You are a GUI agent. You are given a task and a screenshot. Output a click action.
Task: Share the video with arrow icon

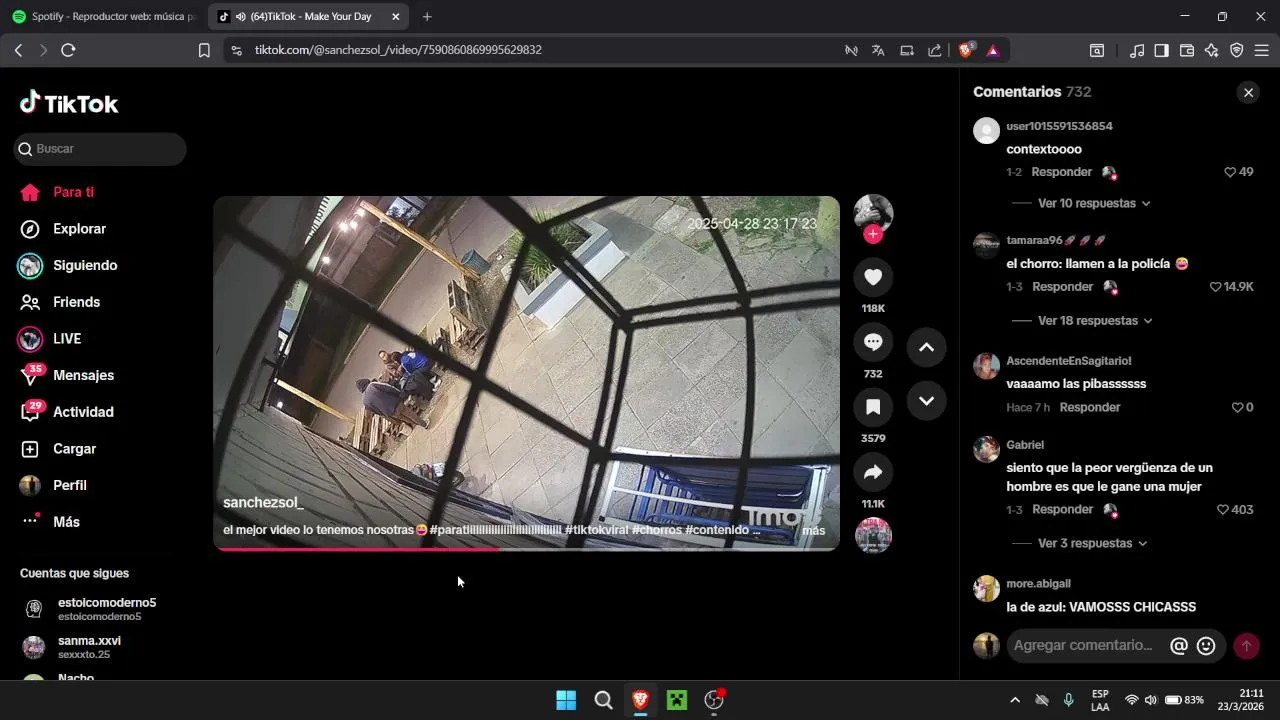click(x=873, y=472)
